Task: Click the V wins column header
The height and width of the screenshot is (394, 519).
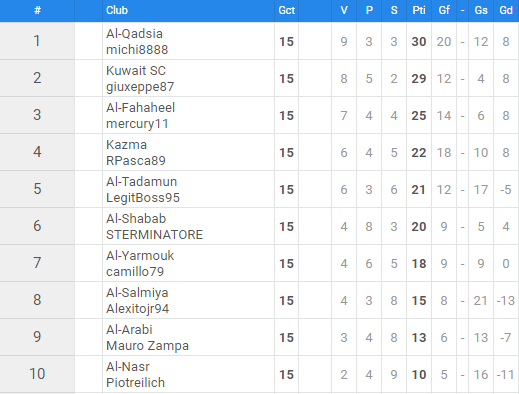Action: tap(344, 10)
